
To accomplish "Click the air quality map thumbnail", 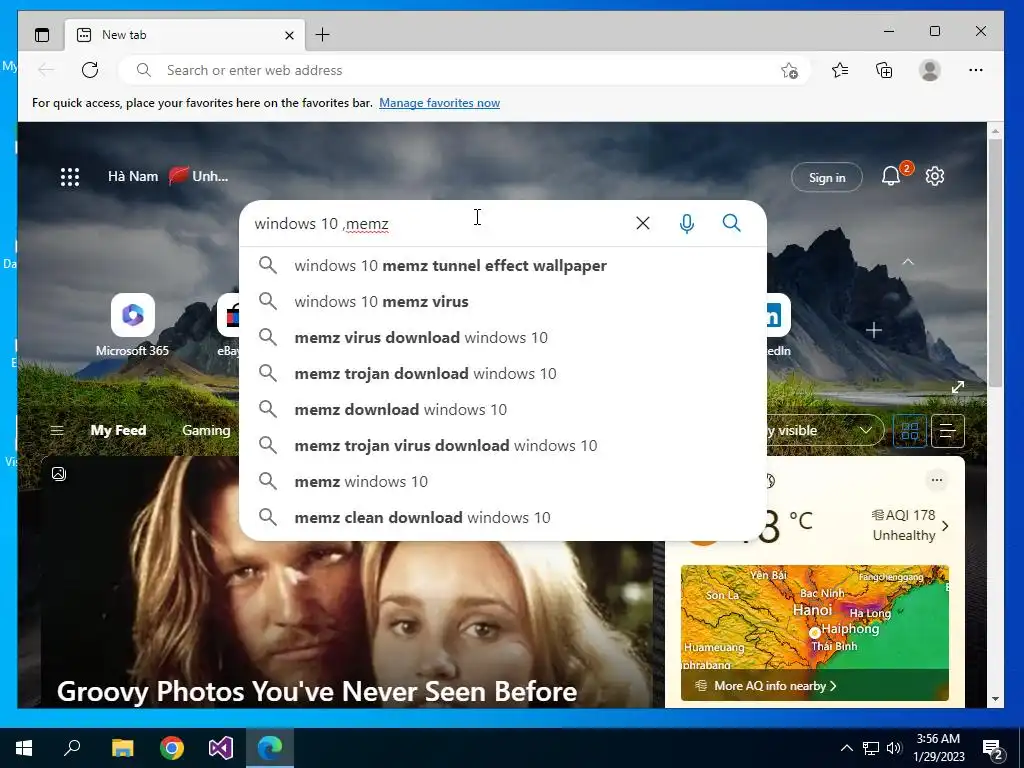I will point(814,632).
